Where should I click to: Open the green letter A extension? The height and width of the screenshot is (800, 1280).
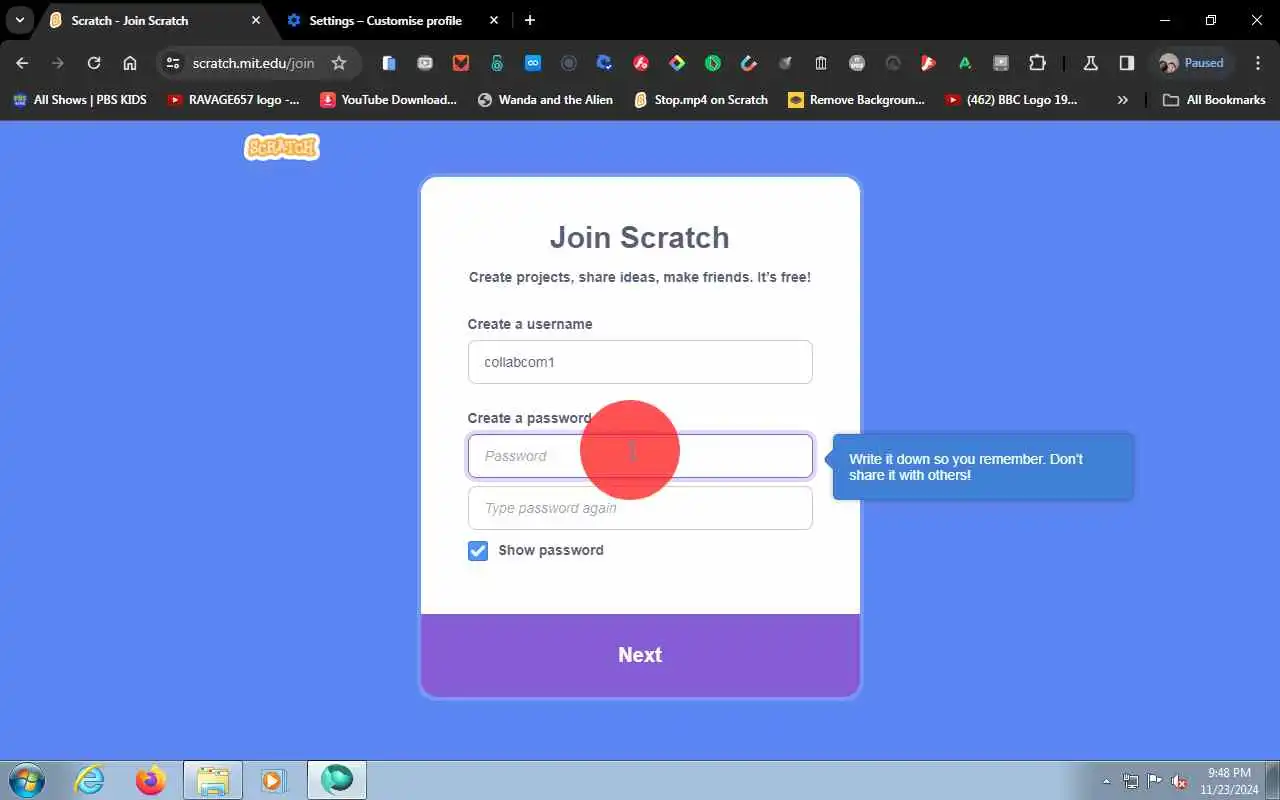pos(965,63)
